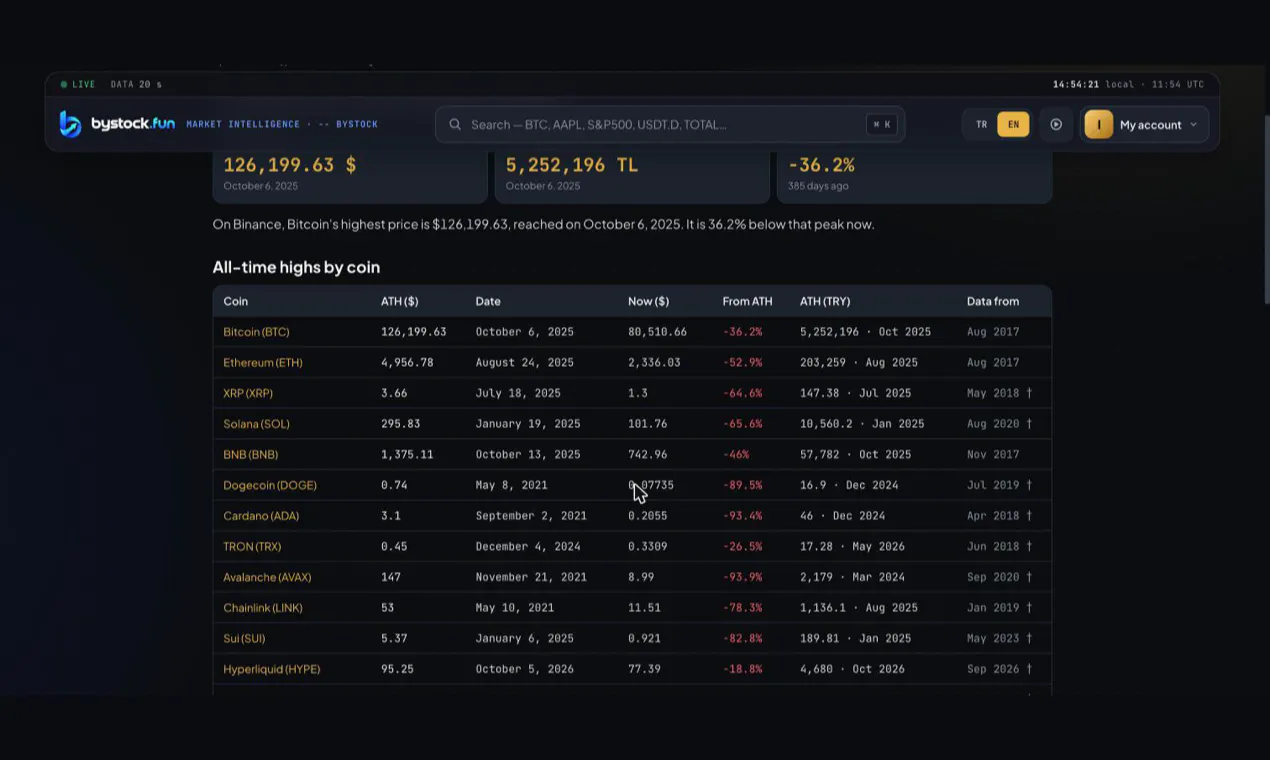This screenshot has height=760, width=1270.
Task: Open the BNB (BNB) link
Action: 250,454
